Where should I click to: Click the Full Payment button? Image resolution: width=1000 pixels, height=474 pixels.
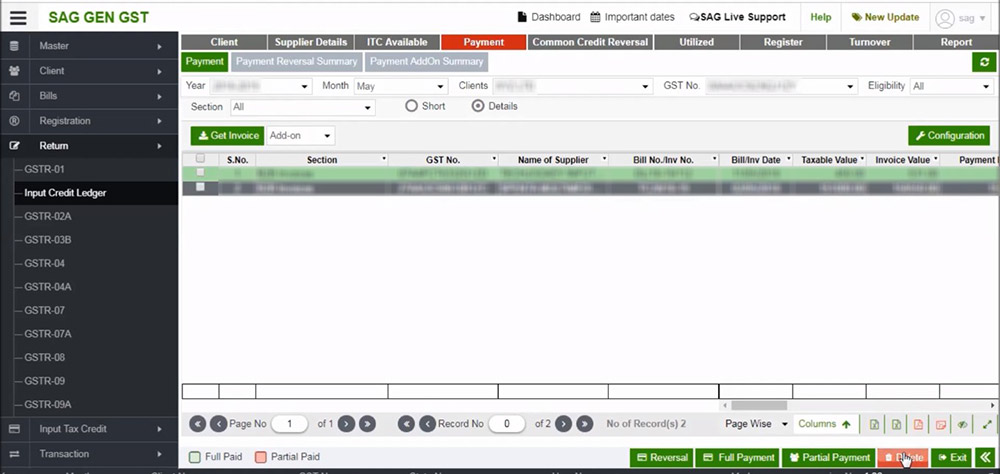pos(738,457)
